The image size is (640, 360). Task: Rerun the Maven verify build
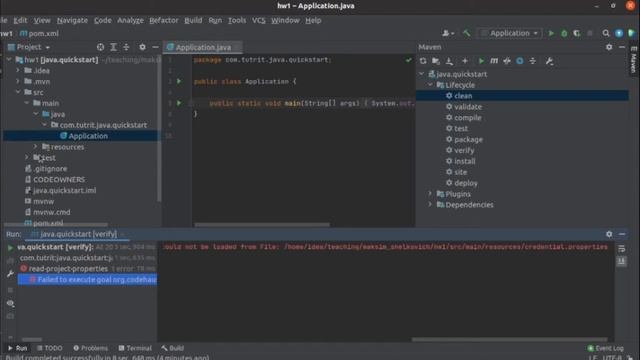click(10, 247)
